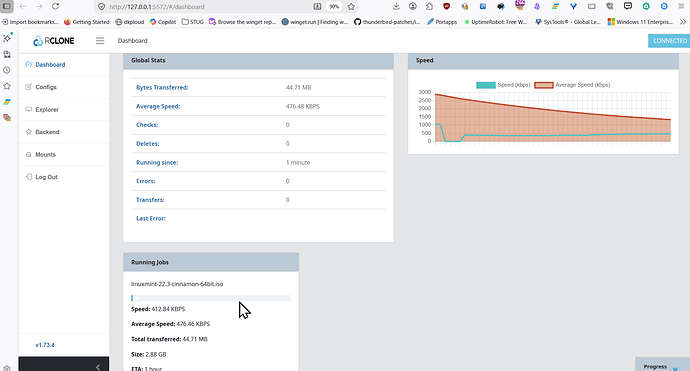
Task: Open the sidebar bookmarks star icon
Action: coord(7,86)
